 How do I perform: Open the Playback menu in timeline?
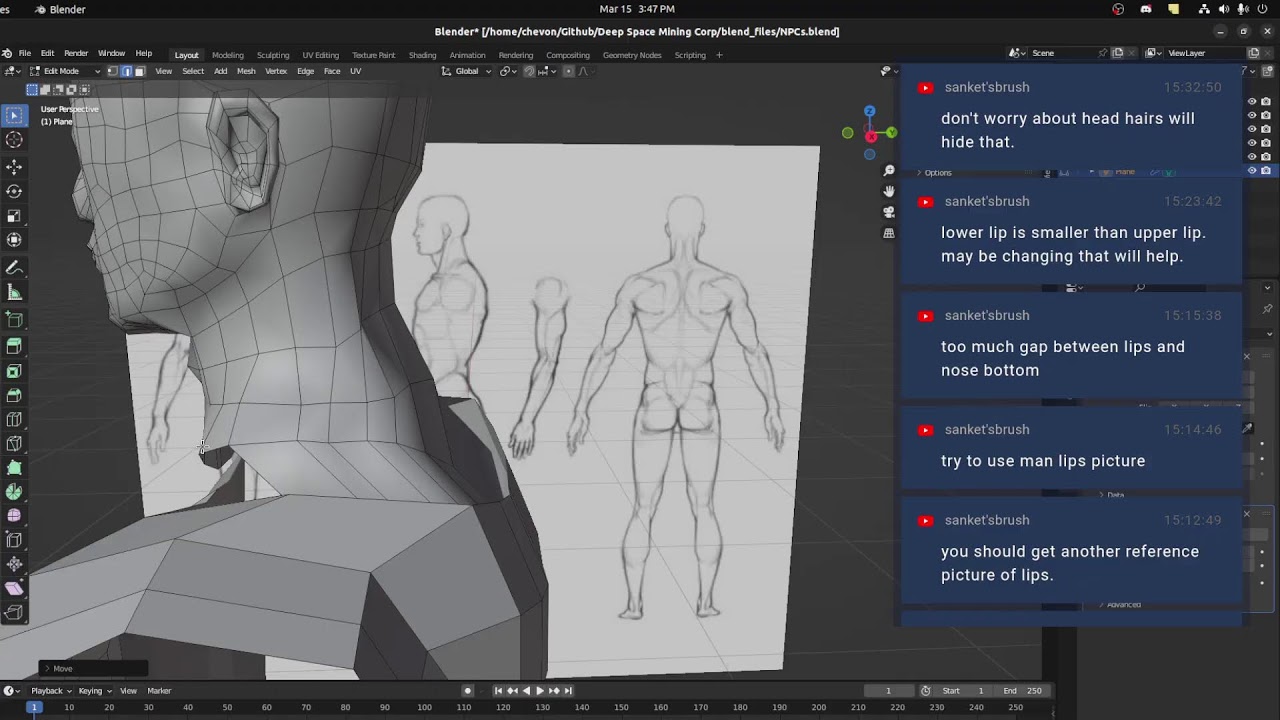[x=47, y=690]
